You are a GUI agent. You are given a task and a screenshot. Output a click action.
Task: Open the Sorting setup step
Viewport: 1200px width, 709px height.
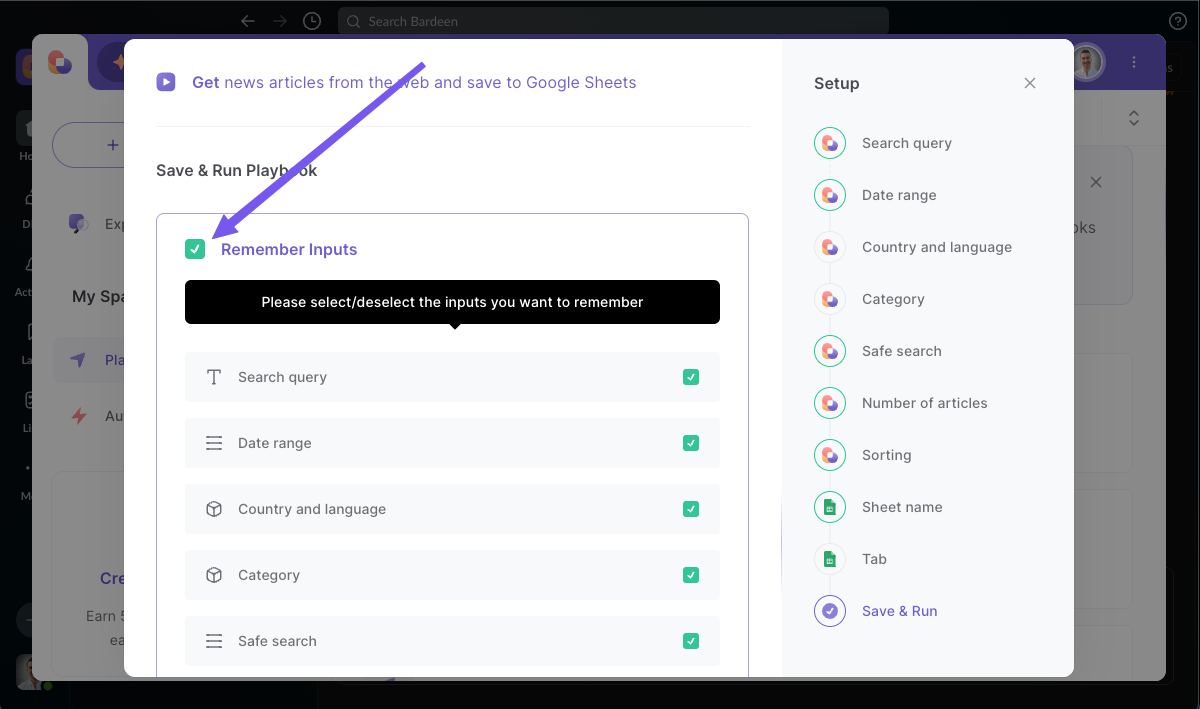coord(886,455)
